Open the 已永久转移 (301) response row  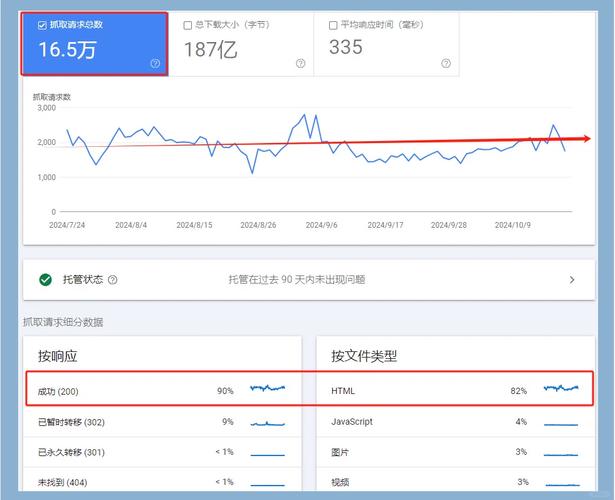pos(162,452)
